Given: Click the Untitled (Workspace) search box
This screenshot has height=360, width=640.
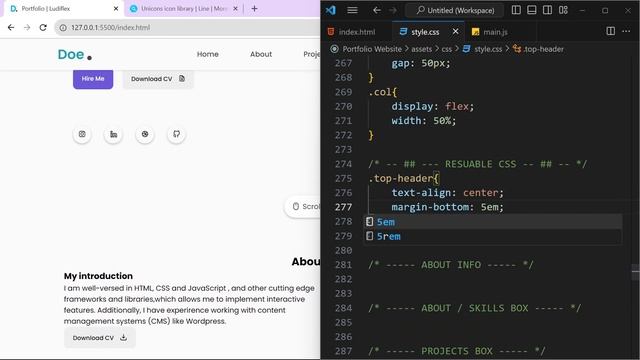Looking at the screenshot, I should click(x=454, y=10).
